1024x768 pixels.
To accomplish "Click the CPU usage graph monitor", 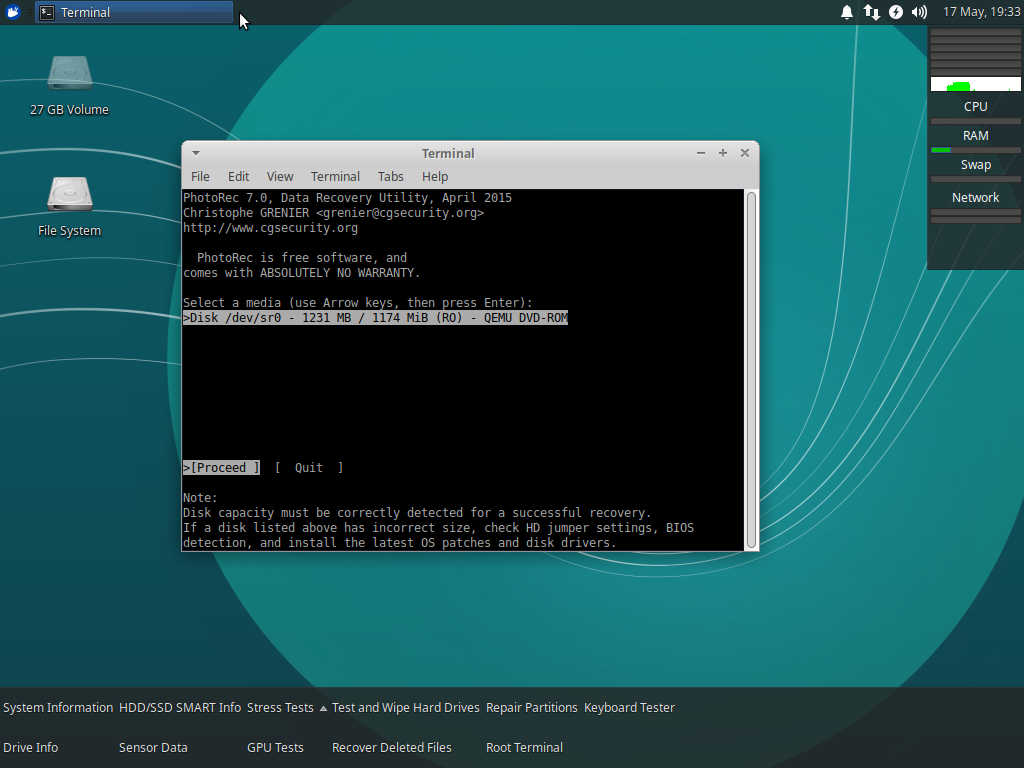I will pyautogui.click(x=975, y=84).
